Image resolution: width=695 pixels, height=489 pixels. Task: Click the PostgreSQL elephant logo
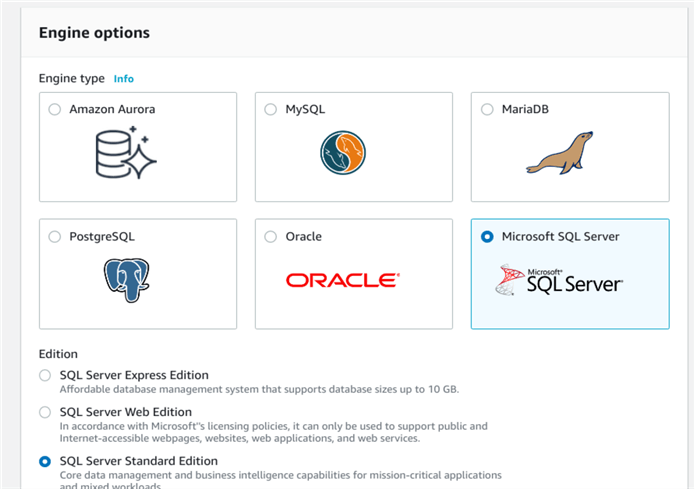point(126,280)
